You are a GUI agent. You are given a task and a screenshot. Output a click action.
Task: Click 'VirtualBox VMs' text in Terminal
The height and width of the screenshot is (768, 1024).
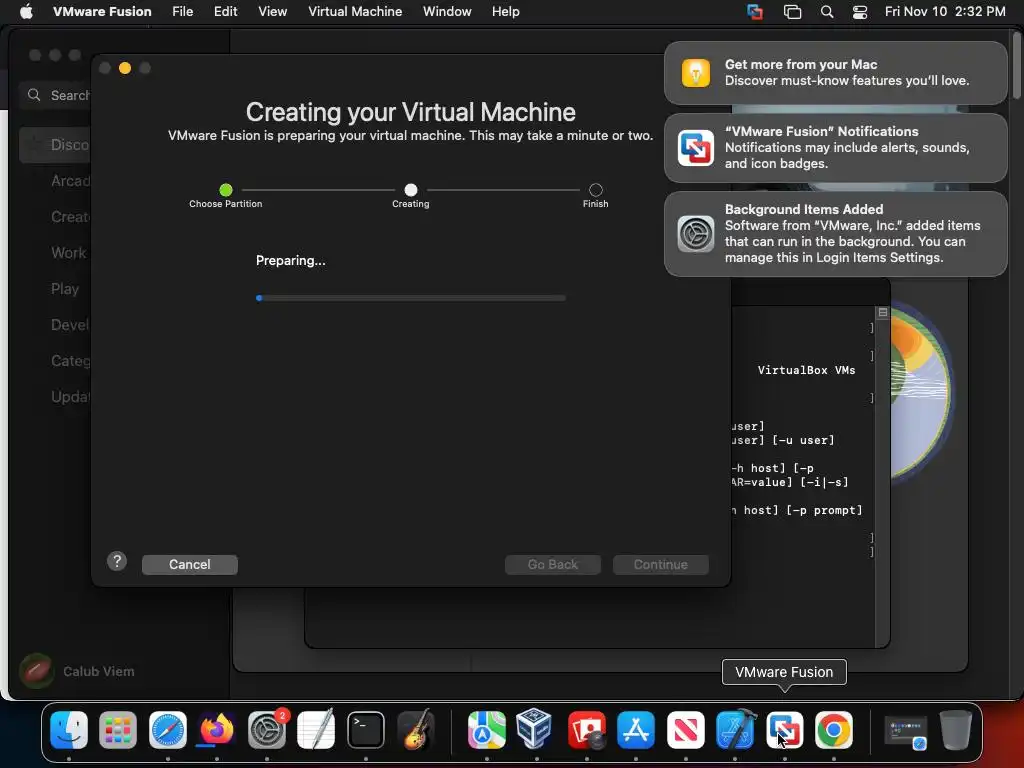(x=806, y=370)
